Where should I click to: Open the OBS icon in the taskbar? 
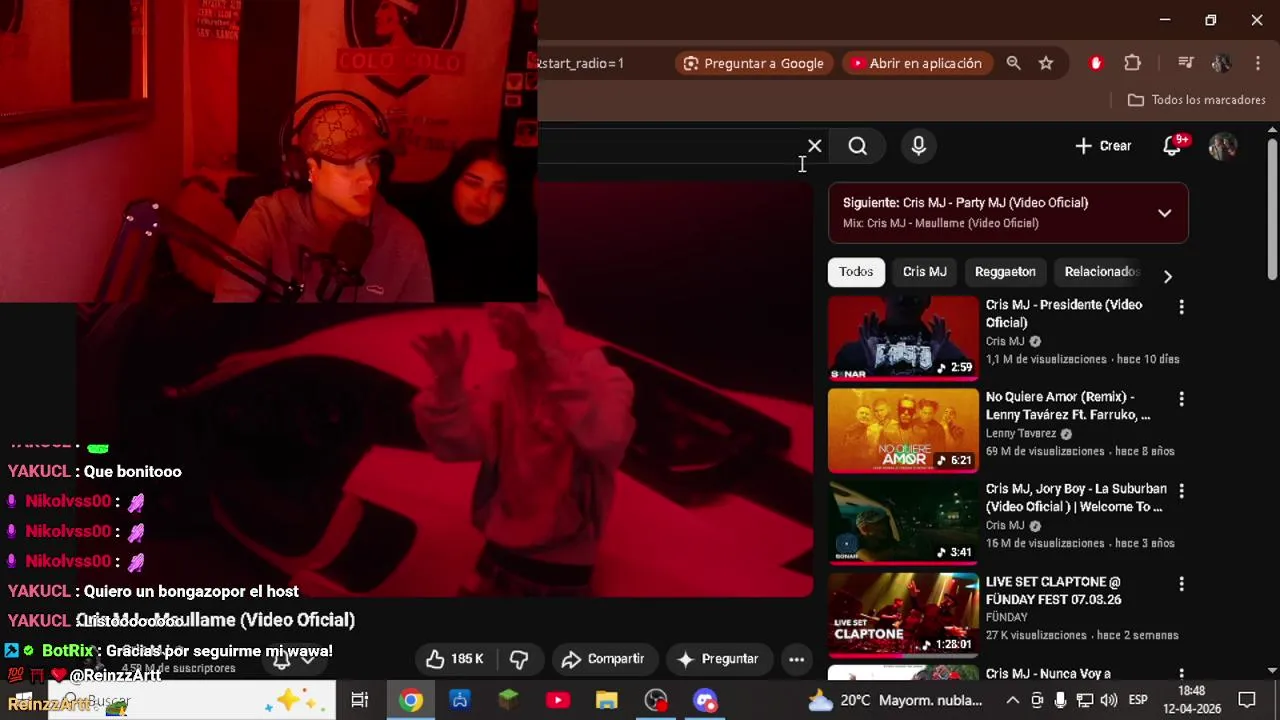click(656, 701)
